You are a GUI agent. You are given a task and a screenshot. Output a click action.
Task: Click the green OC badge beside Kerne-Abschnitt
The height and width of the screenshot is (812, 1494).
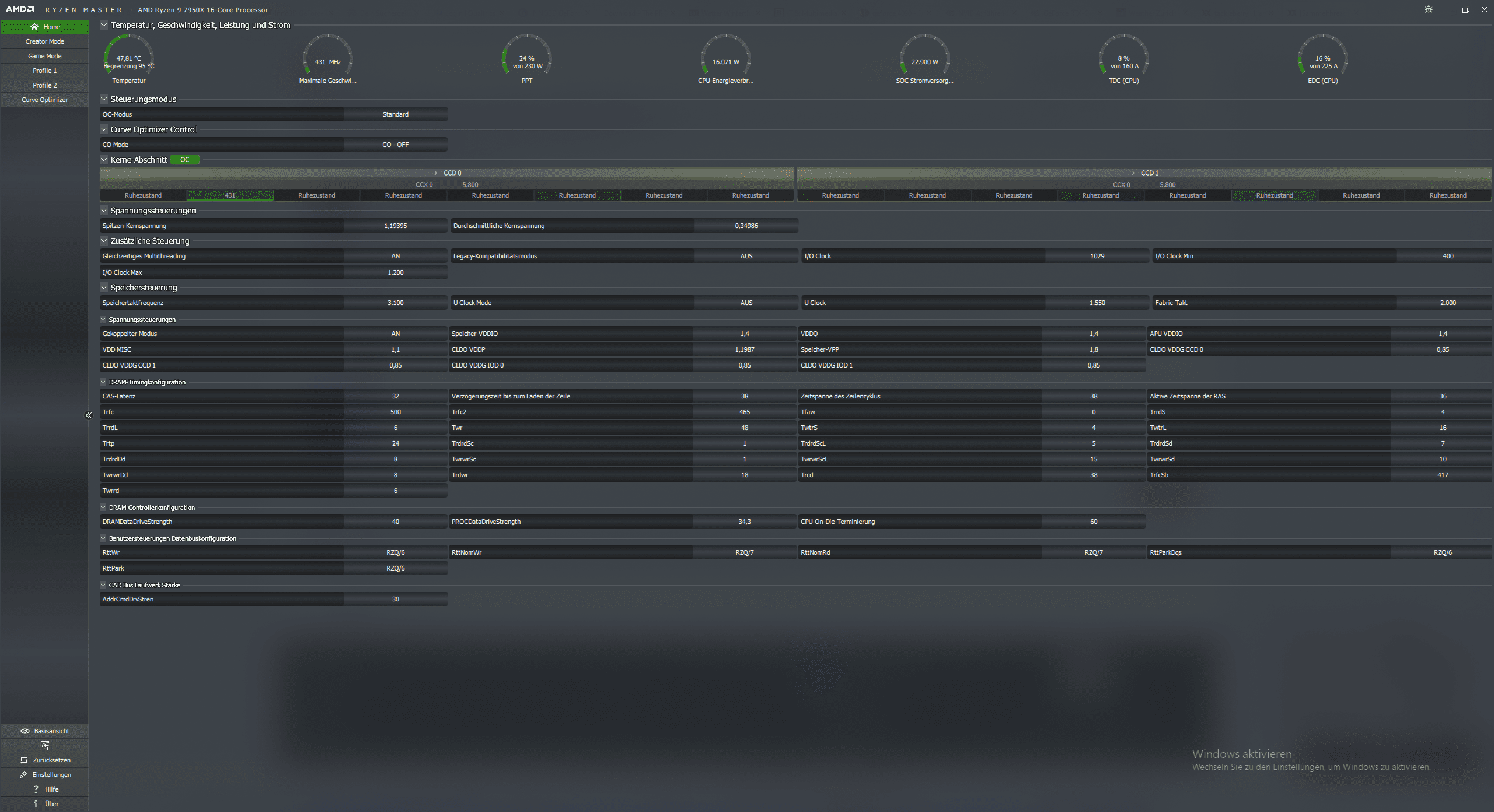[185, 160]
